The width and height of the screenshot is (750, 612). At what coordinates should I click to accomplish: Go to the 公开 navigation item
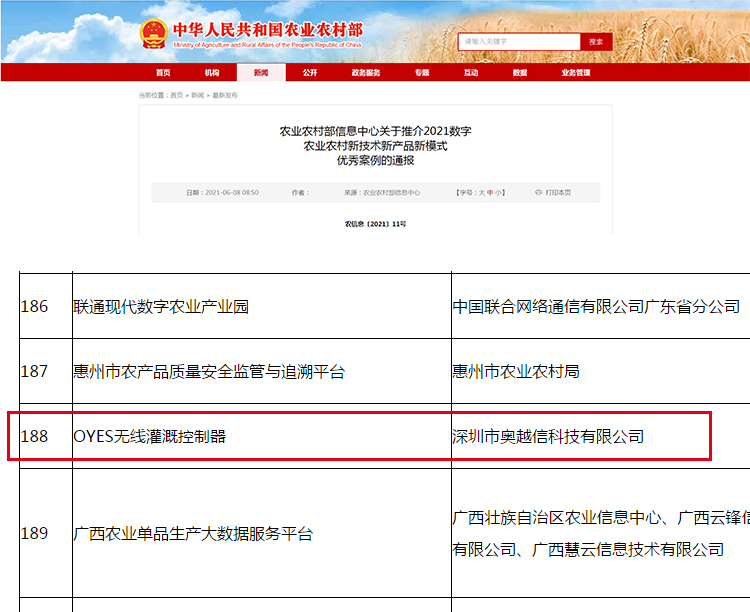(x=310, y=73)
